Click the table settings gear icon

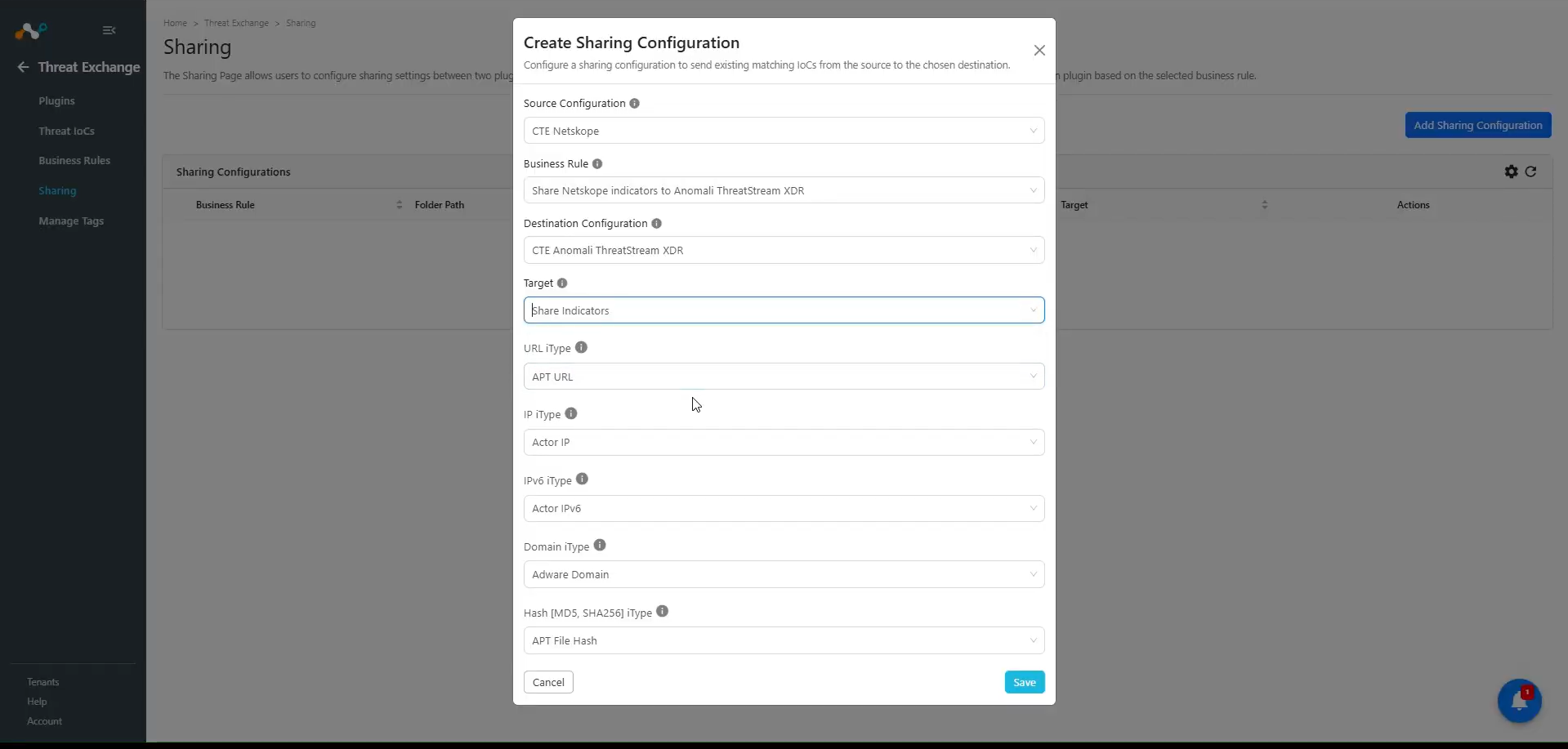1511,172
